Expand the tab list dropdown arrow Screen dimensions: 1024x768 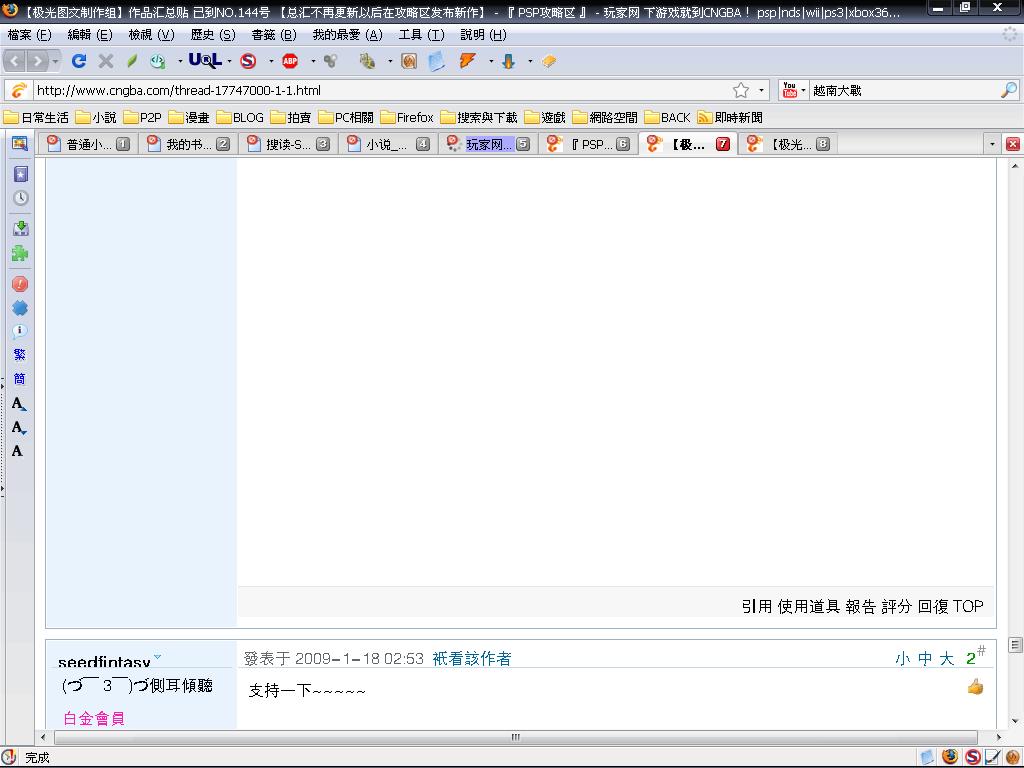pos(992,144)
